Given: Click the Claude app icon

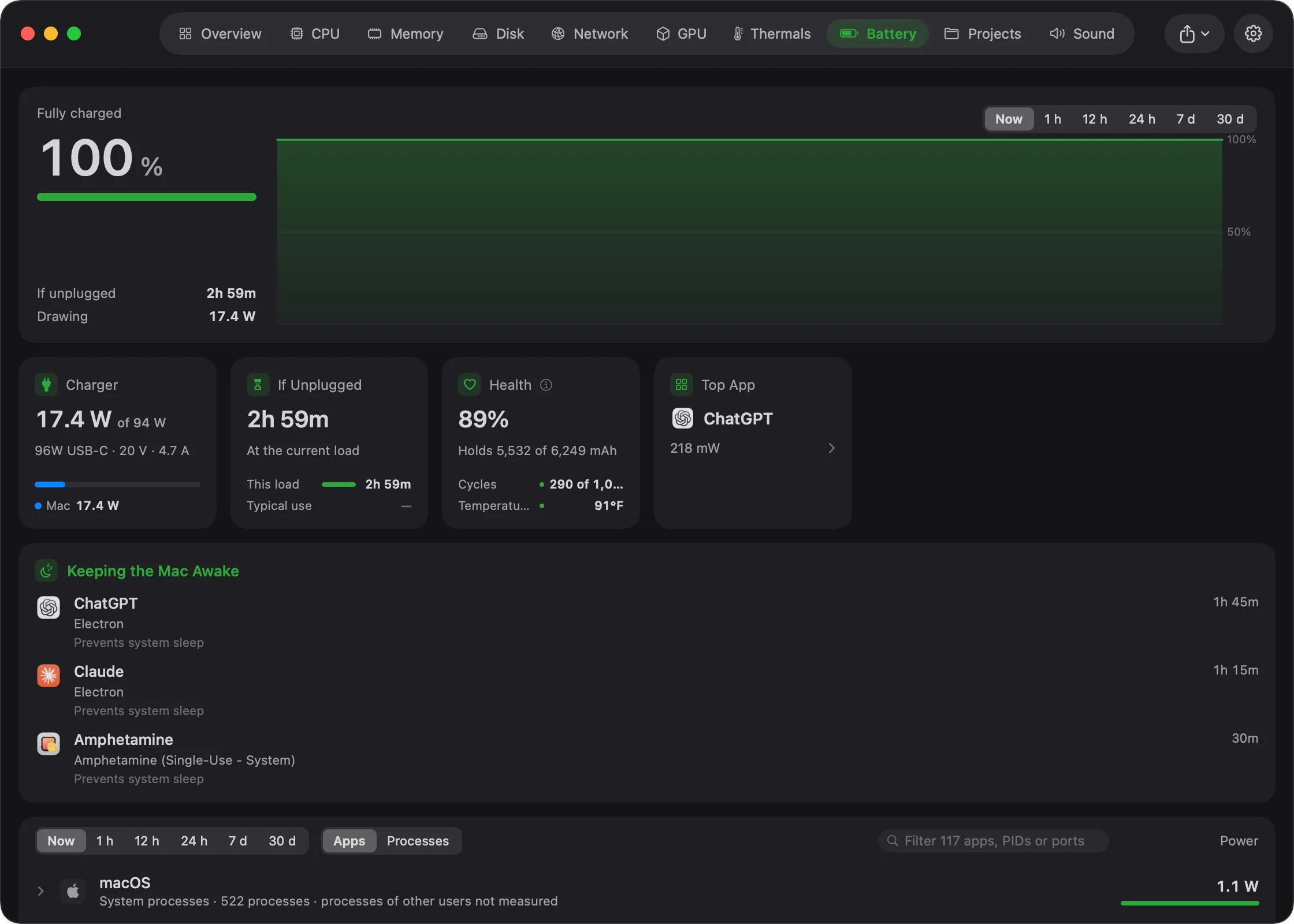Looking at the screenshot, I should click(x=49, y=676).
